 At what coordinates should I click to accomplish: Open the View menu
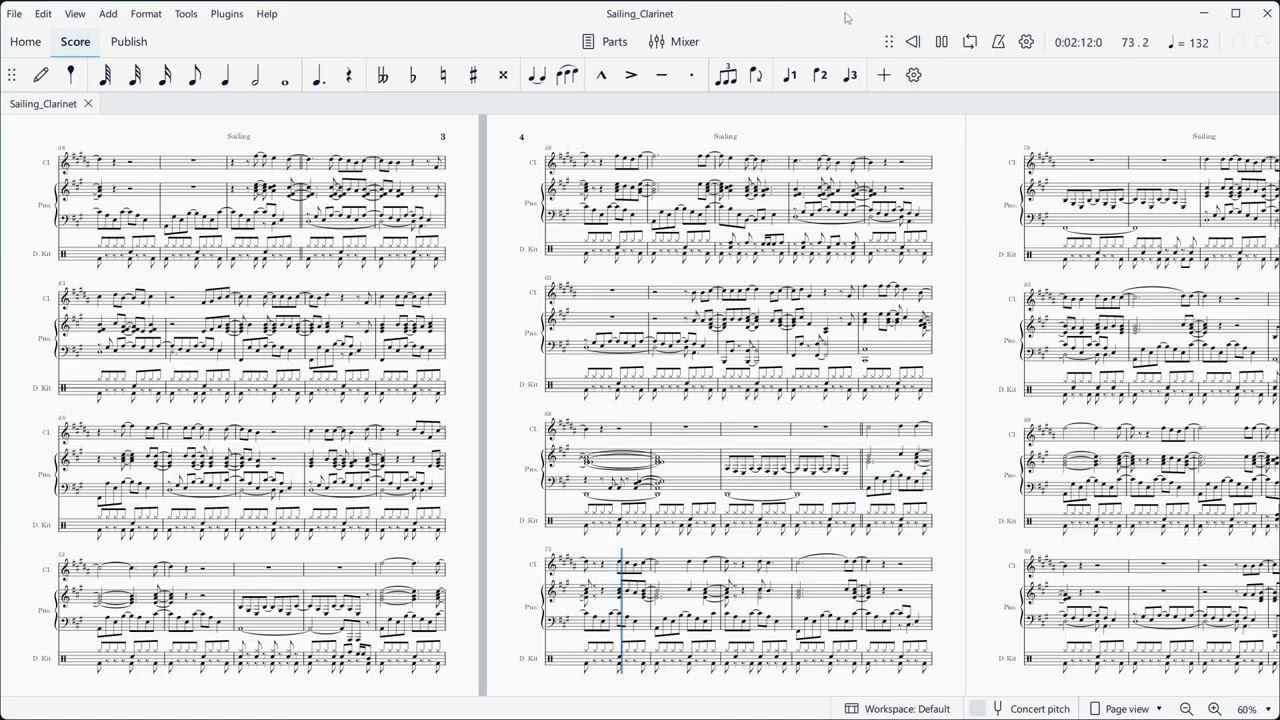click(x=75, y=14)
